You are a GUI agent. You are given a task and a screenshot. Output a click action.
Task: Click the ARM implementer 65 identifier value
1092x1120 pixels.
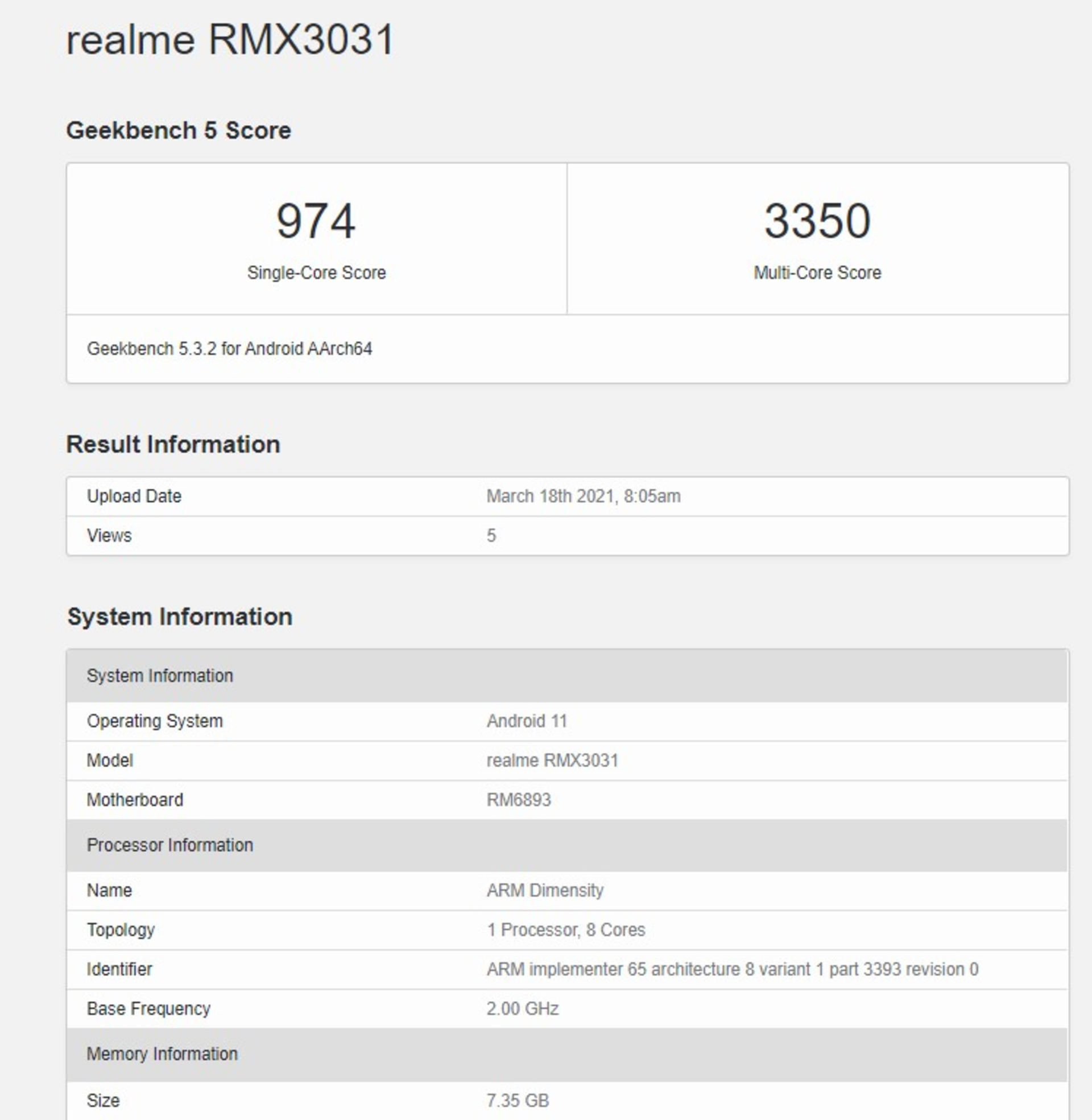pyautogui.click(x=733, y=970)
